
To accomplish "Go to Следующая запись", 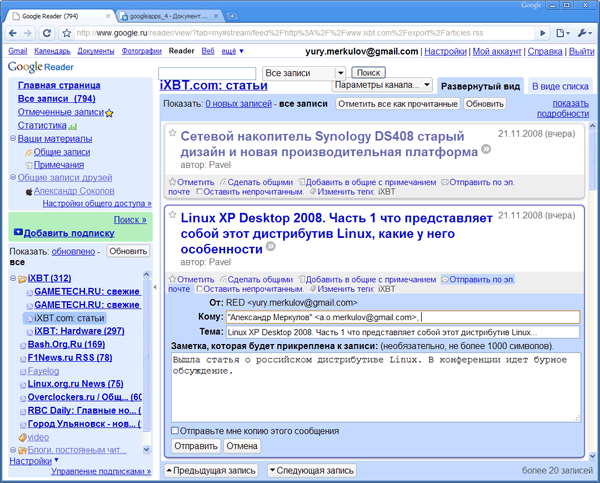I will (311, 470).
